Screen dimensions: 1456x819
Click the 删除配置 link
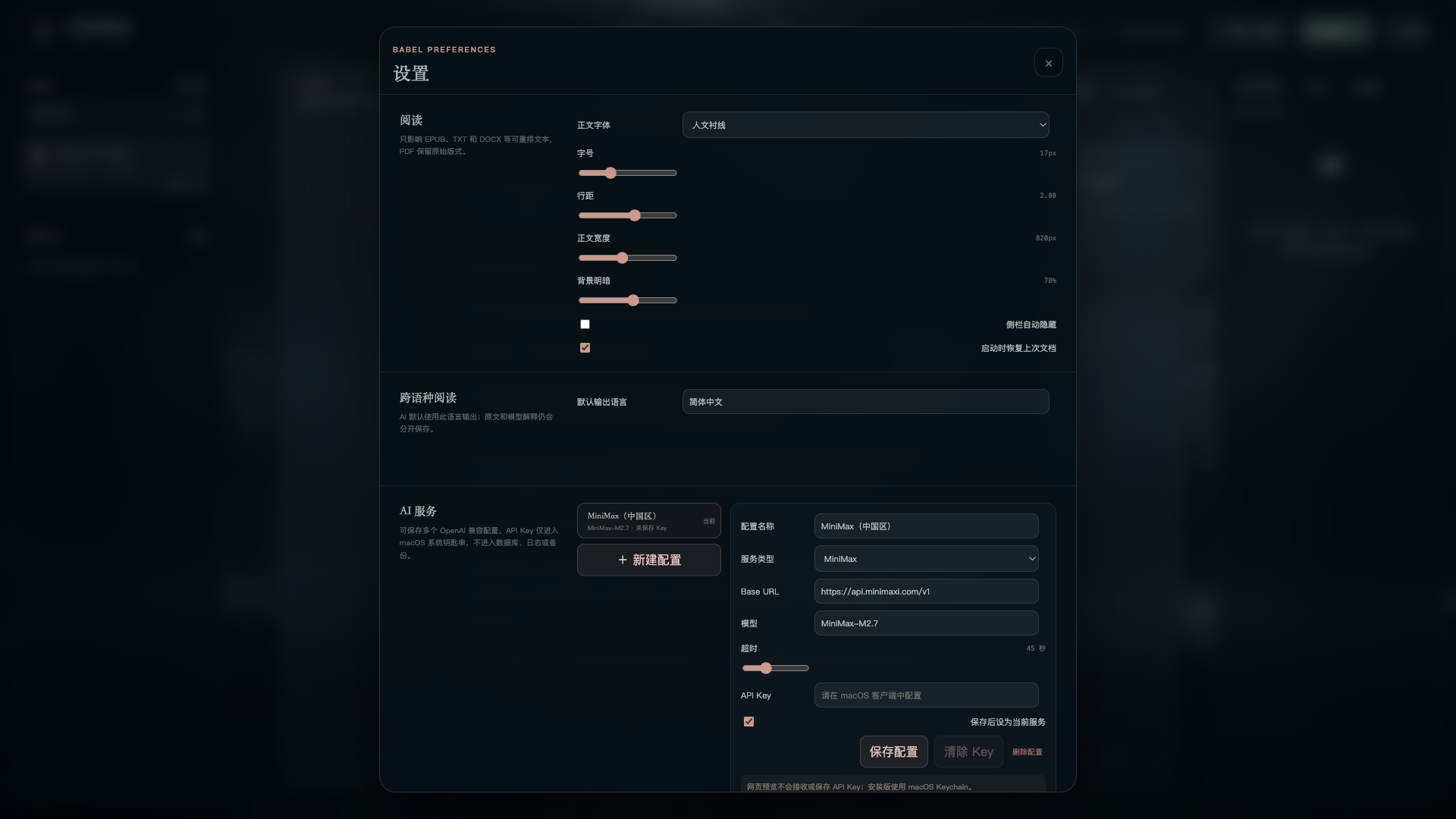(1027, 752)
